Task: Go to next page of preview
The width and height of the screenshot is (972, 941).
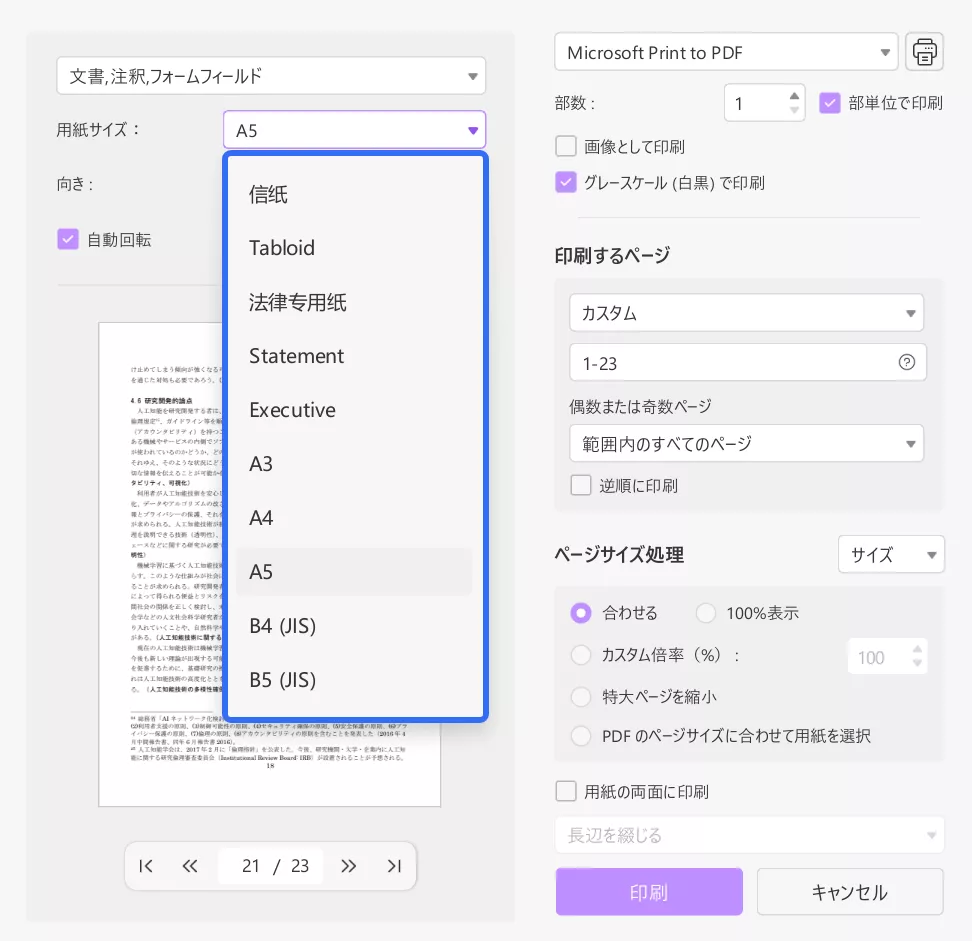Action: [x=348, y=866]
